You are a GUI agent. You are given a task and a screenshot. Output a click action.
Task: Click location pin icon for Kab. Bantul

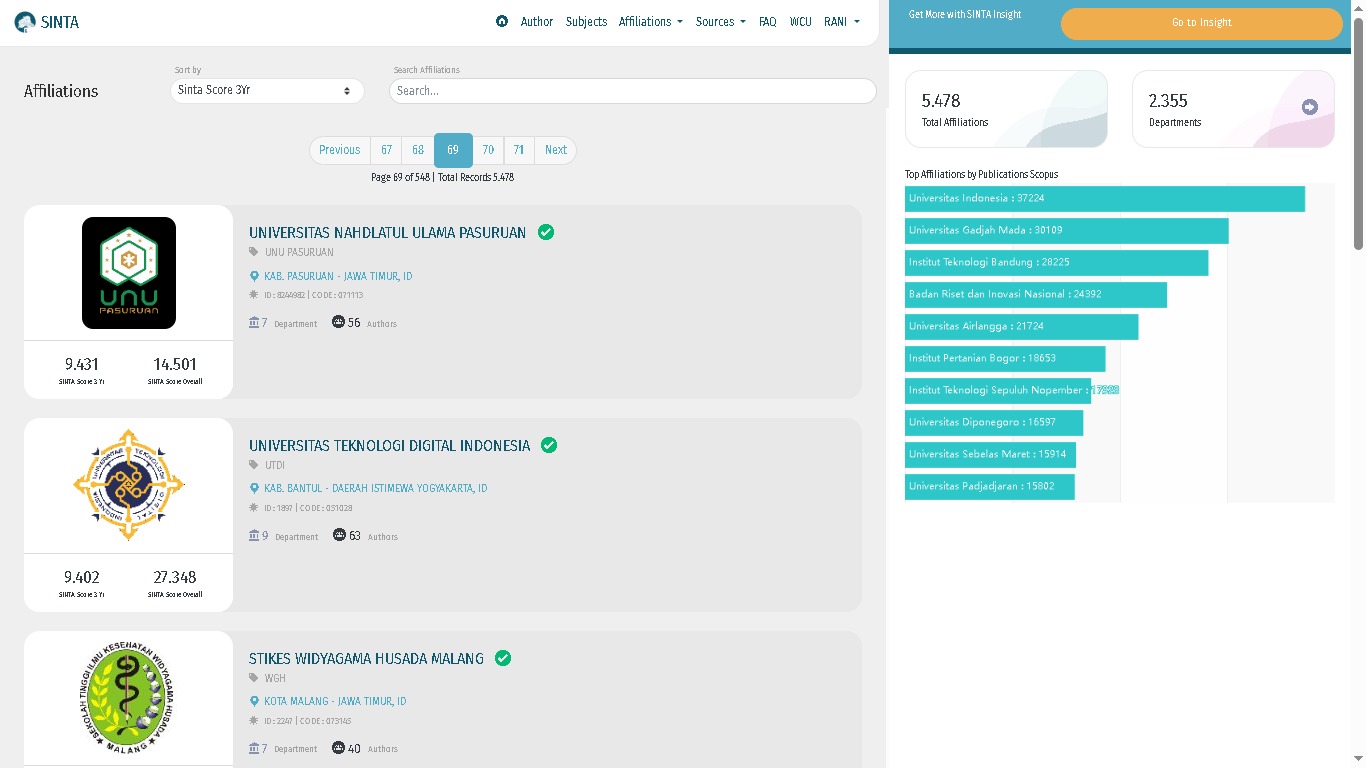(254, 489)
